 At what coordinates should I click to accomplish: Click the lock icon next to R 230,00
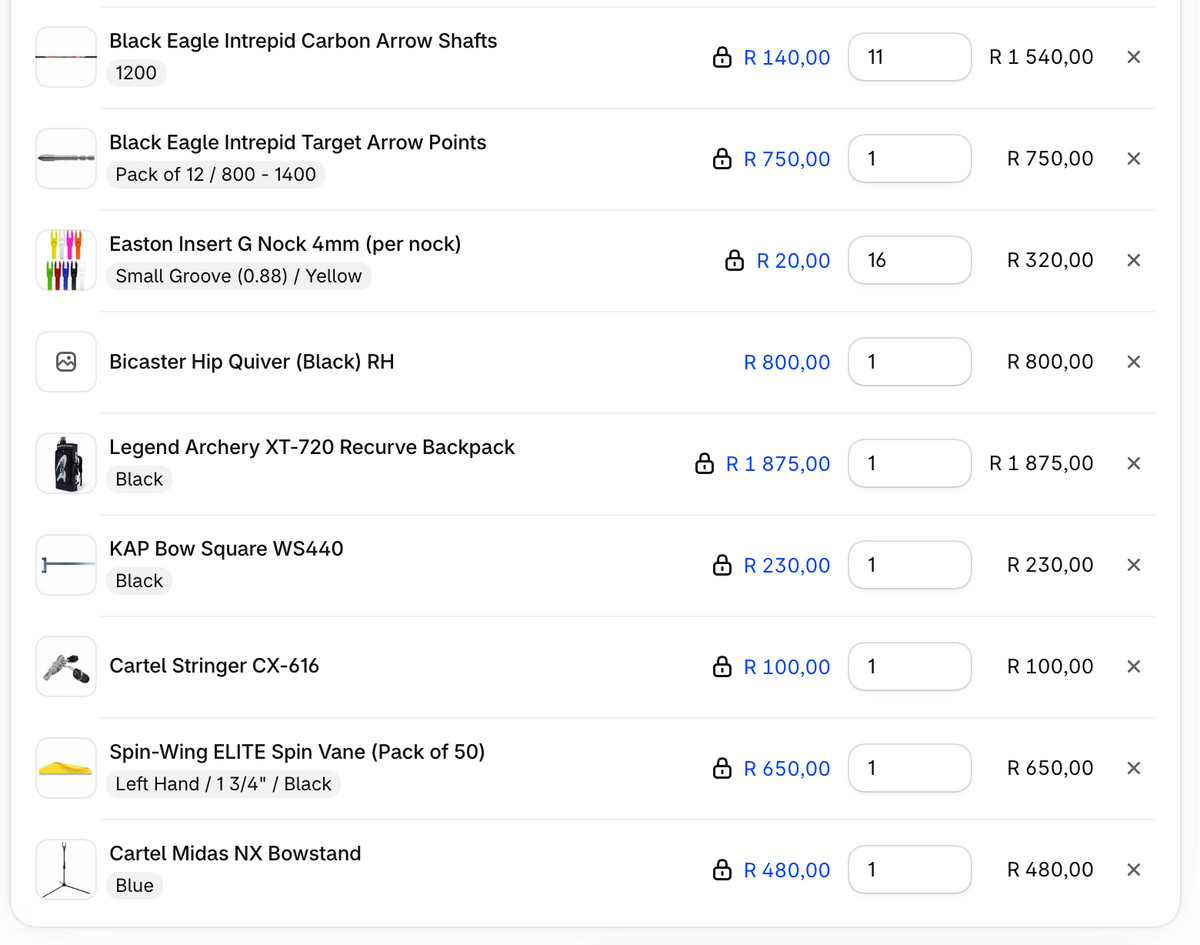[x=722, y=566]
